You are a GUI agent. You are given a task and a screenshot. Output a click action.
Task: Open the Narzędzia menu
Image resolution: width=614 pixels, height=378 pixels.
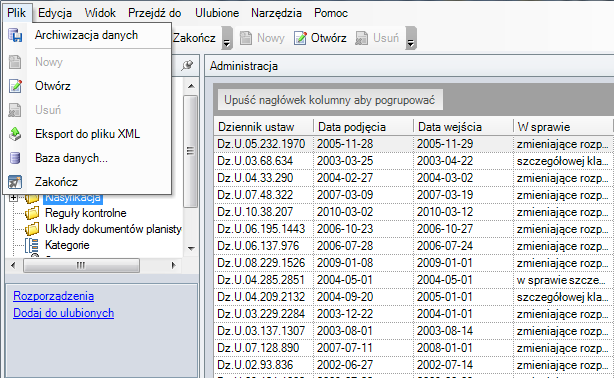click(276, 13)
